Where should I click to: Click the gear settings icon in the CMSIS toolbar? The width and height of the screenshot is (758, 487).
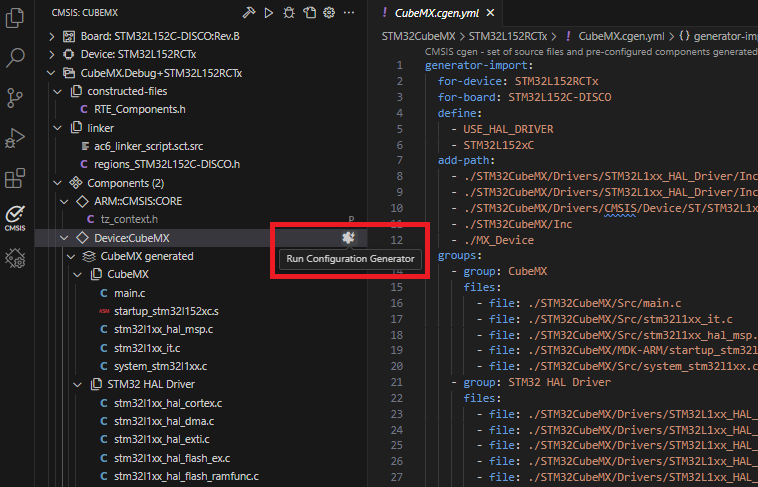click(329, 13)
